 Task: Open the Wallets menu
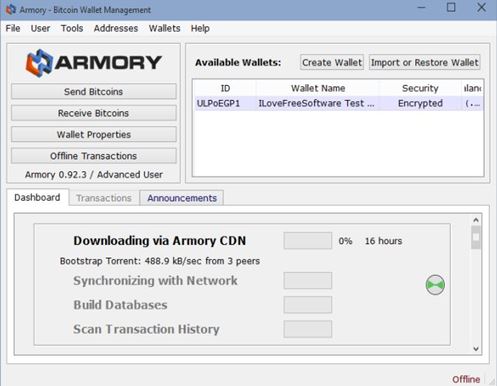pos(164,28)
